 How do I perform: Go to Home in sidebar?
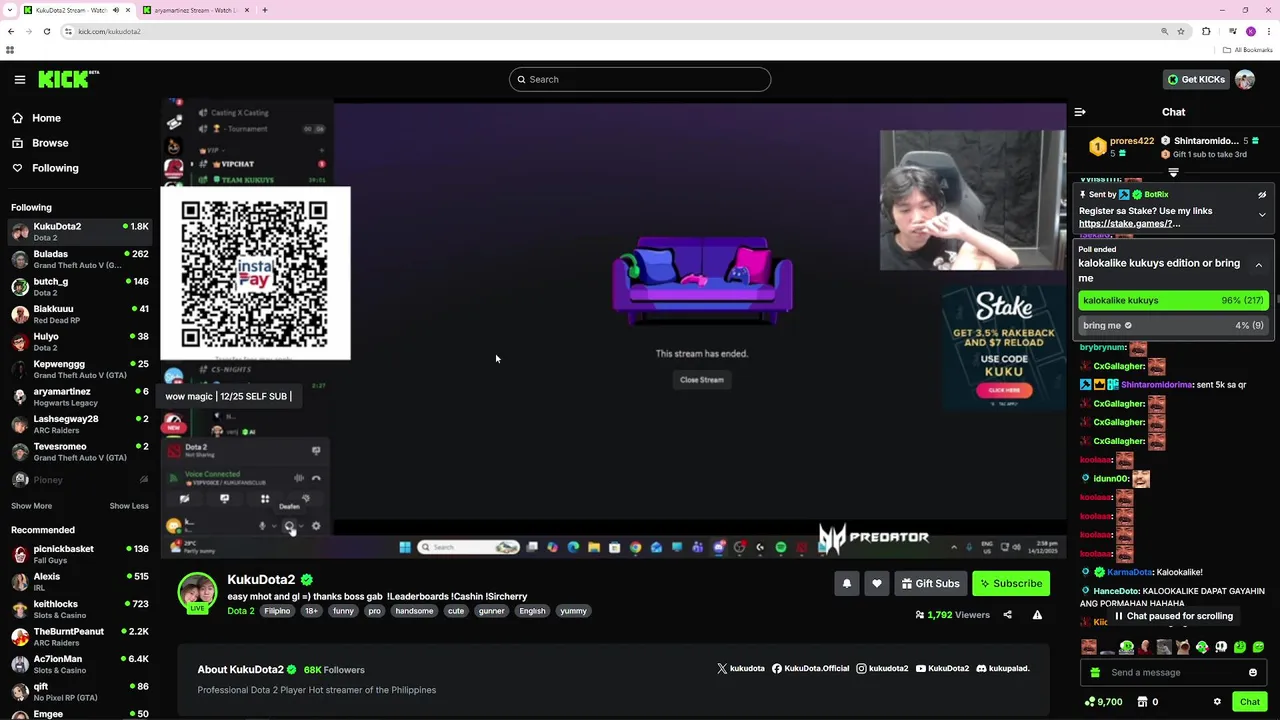click(46, 118)
